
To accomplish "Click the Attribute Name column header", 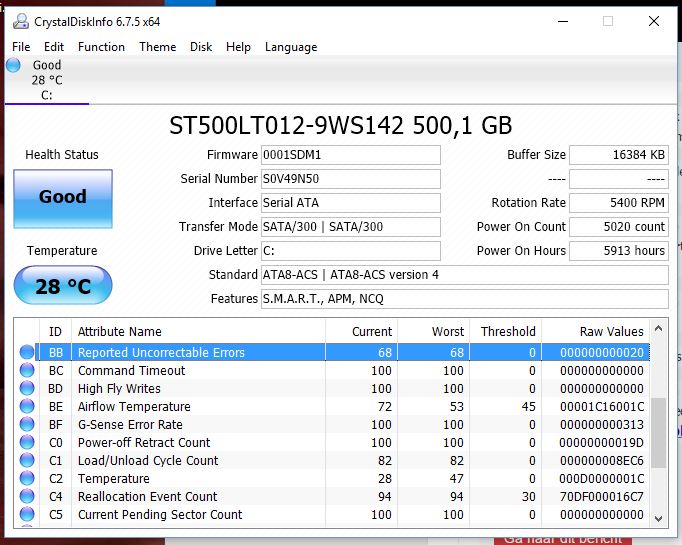I will [198, 331].
